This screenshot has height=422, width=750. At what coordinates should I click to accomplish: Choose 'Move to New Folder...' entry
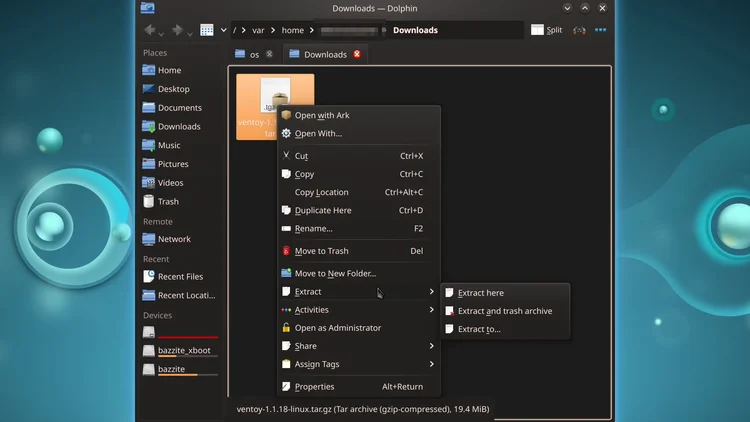click(359, 273)
